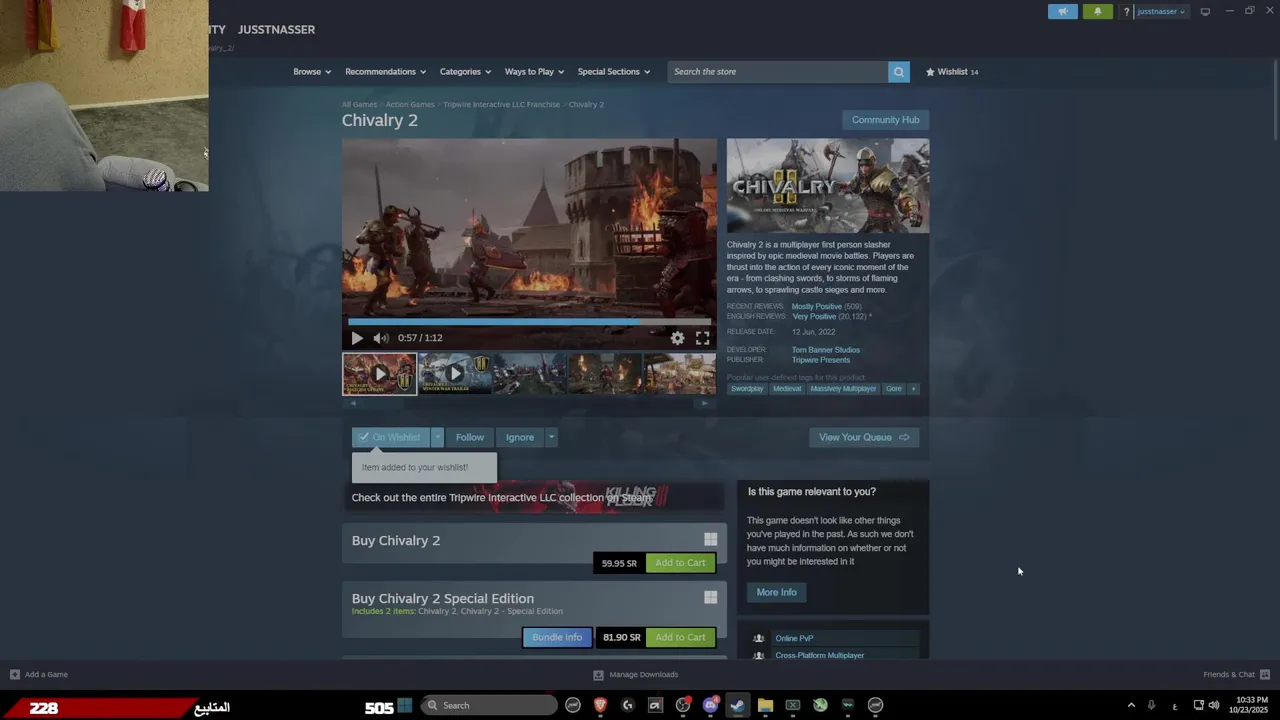Open the Special Sections menu
Image resolution: width=1280 pixels, height=720 pixels.
(613, 72)
